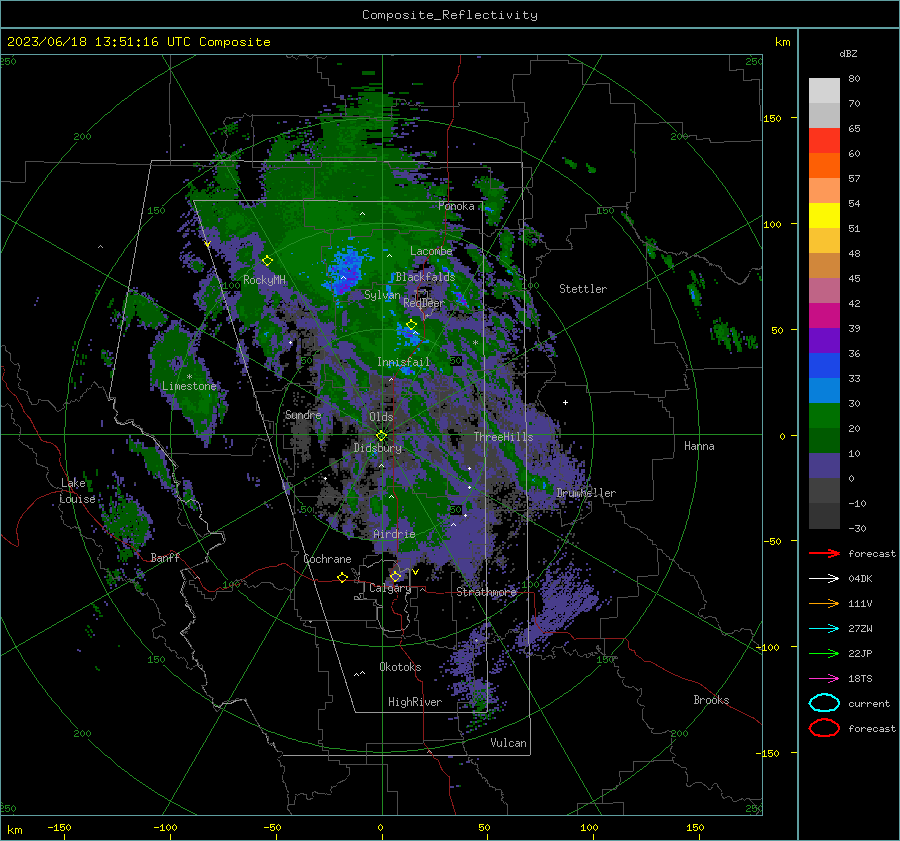
Task: Click the yellow diamond marker near Cochrane
Action: coord(342,577)
